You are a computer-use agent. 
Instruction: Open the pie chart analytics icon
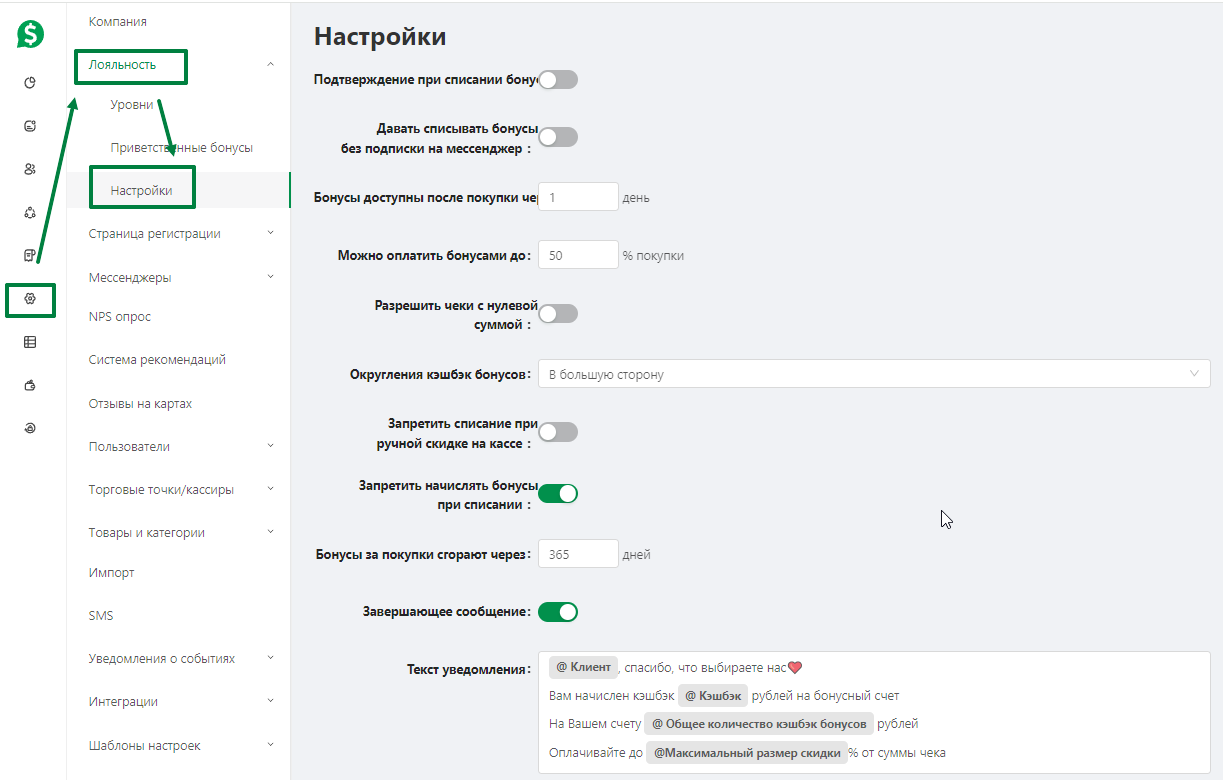[30, 83]
